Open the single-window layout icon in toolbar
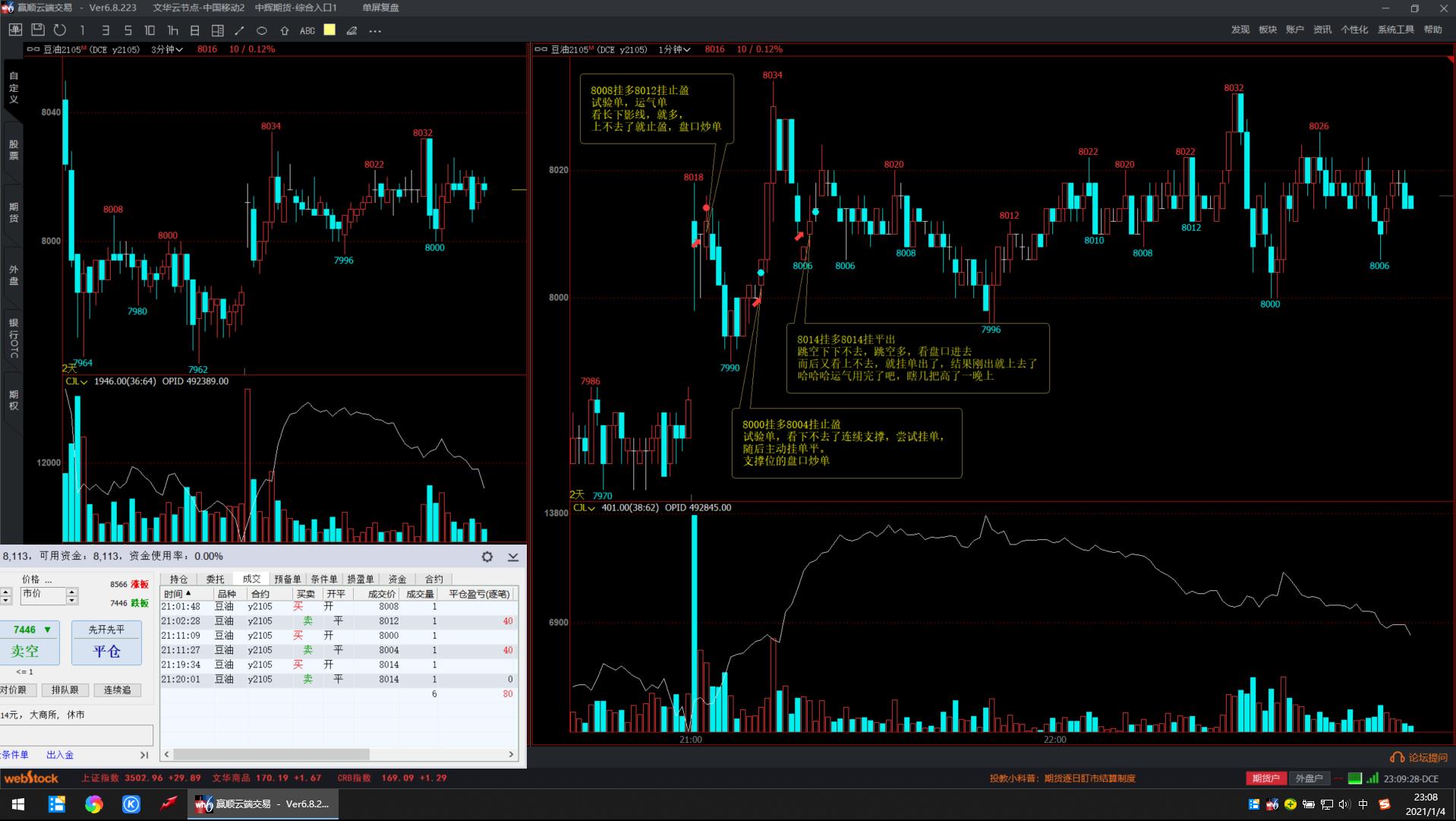Image resolution: width=1456 pixels, height=821 pixels. [x=15, y=30]
